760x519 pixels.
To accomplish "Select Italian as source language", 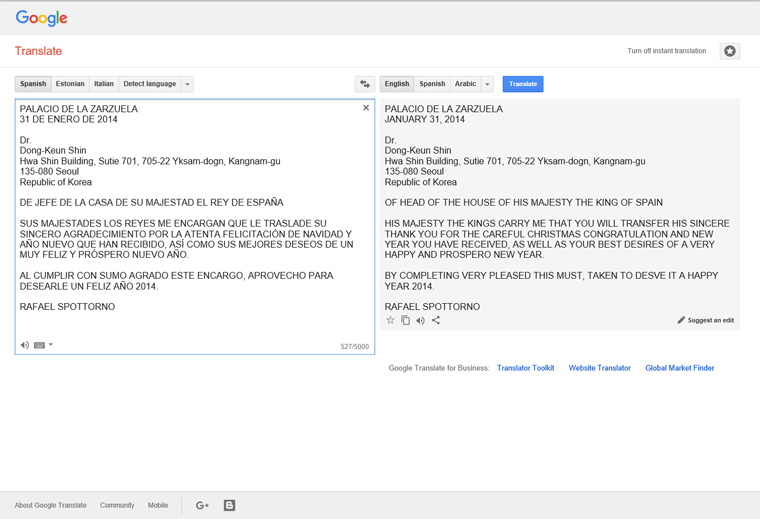I will 104,84.
